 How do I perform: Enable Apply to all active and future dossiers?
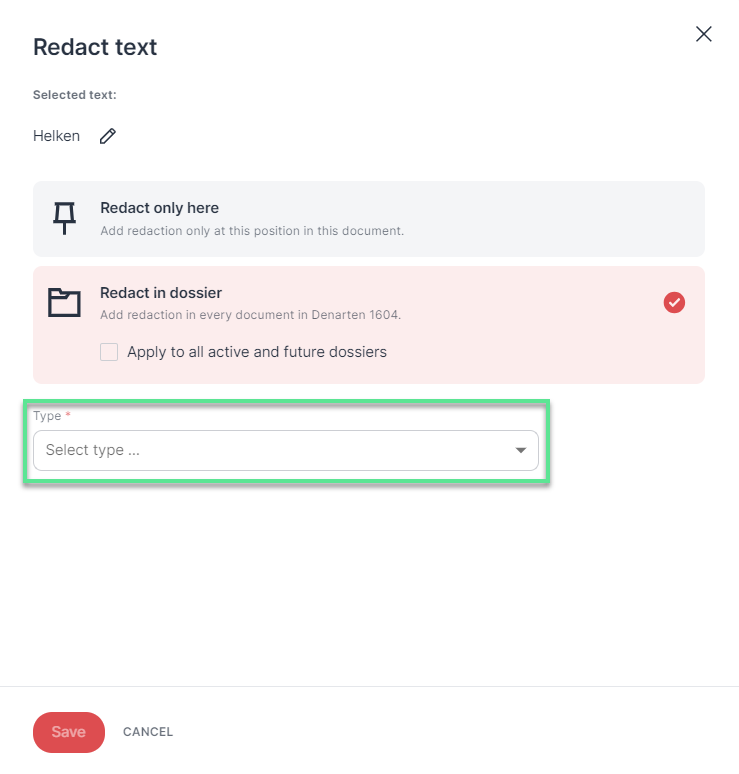click(109, 352)
